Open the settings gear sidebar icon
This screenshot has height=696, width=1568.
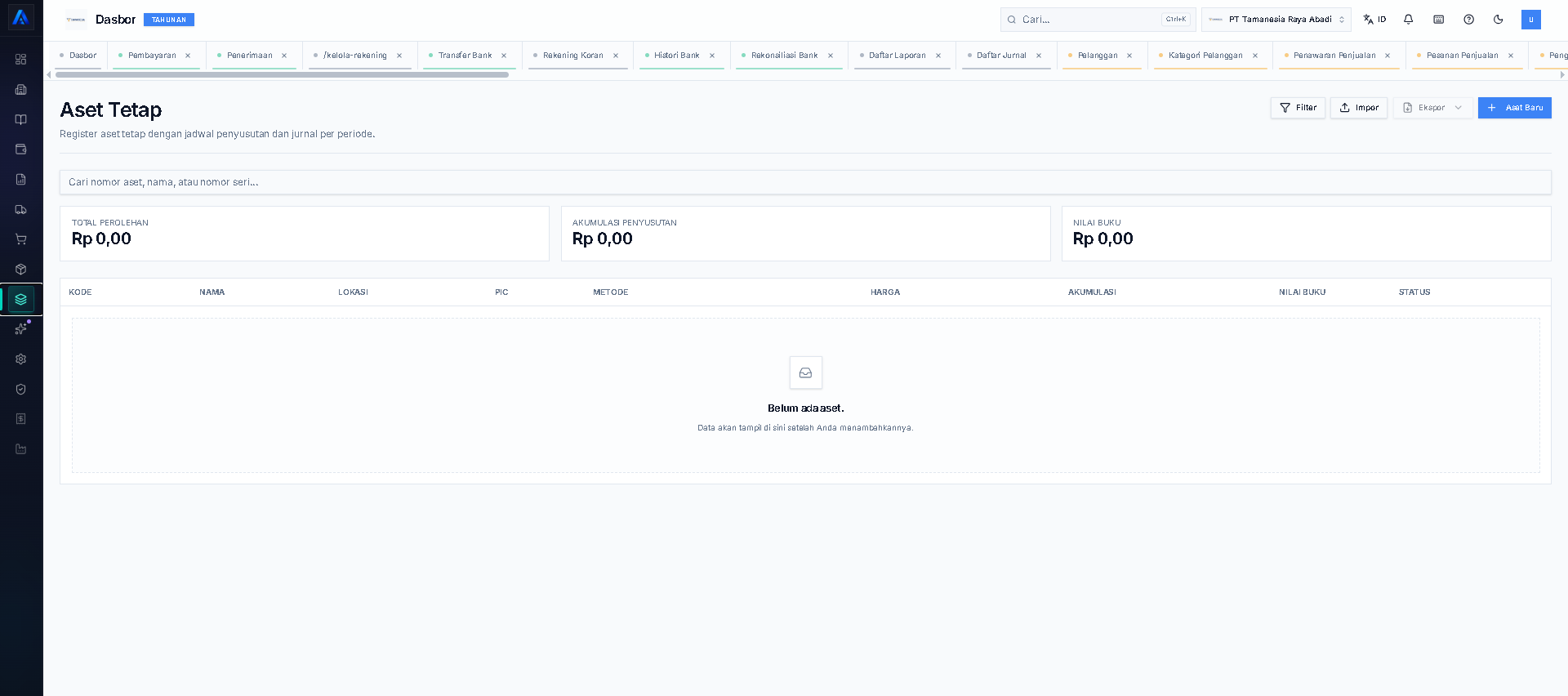[21, 359]
